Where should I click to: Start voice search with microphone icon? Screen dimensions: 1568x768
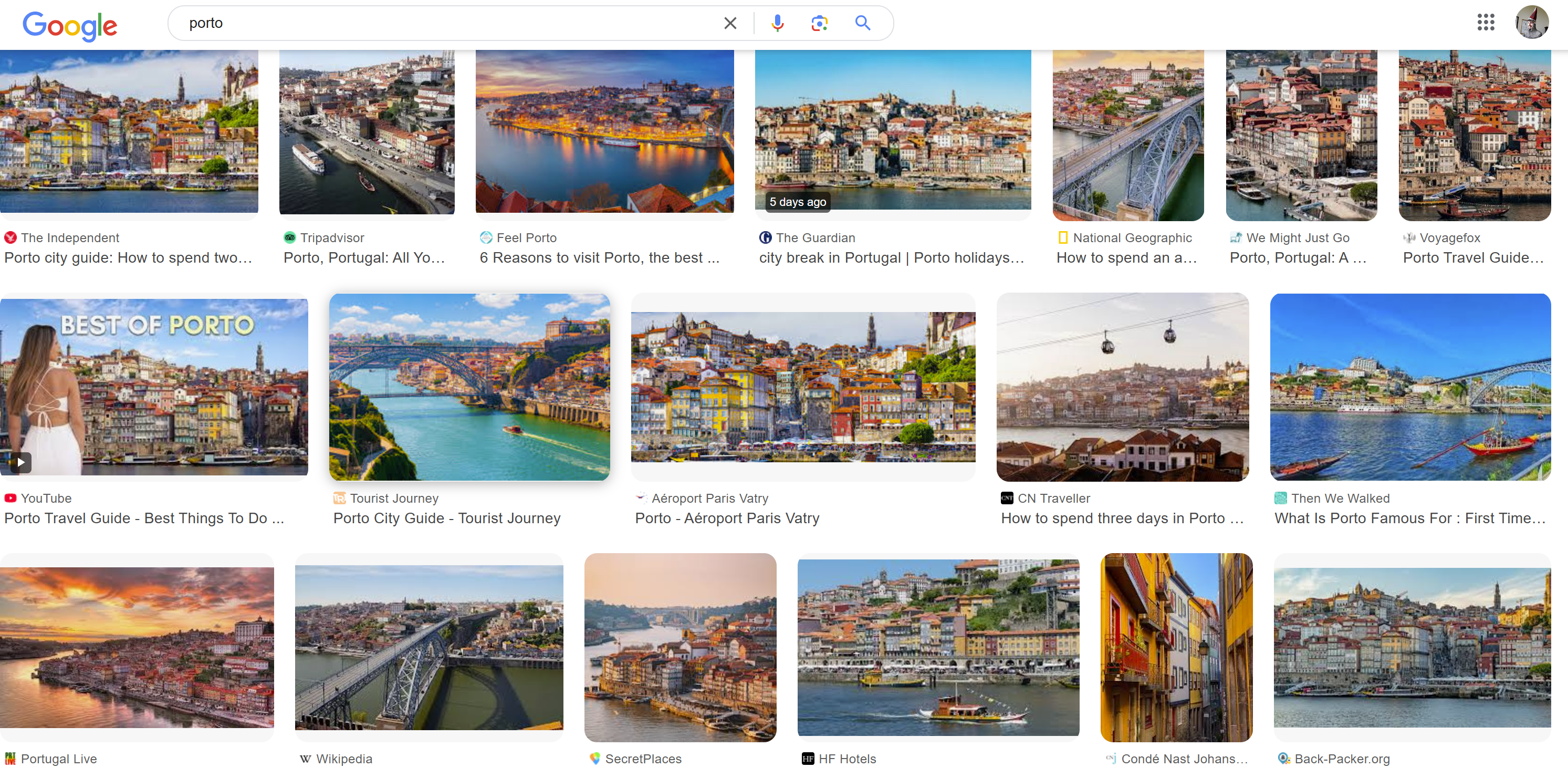point(777,23)
